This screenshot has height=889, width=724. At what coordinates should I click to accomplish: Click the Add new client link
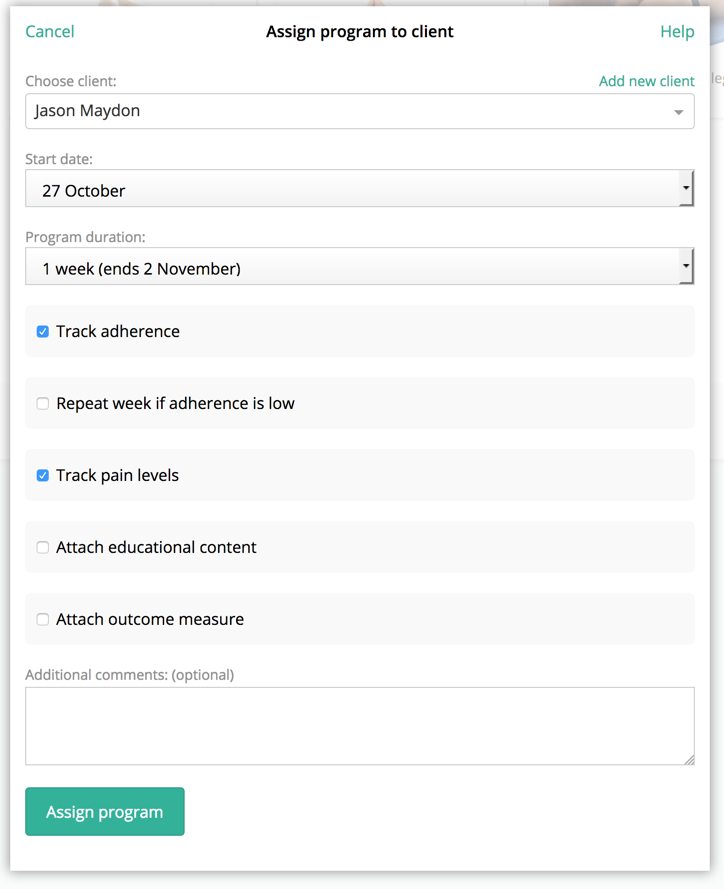point(646,81)
